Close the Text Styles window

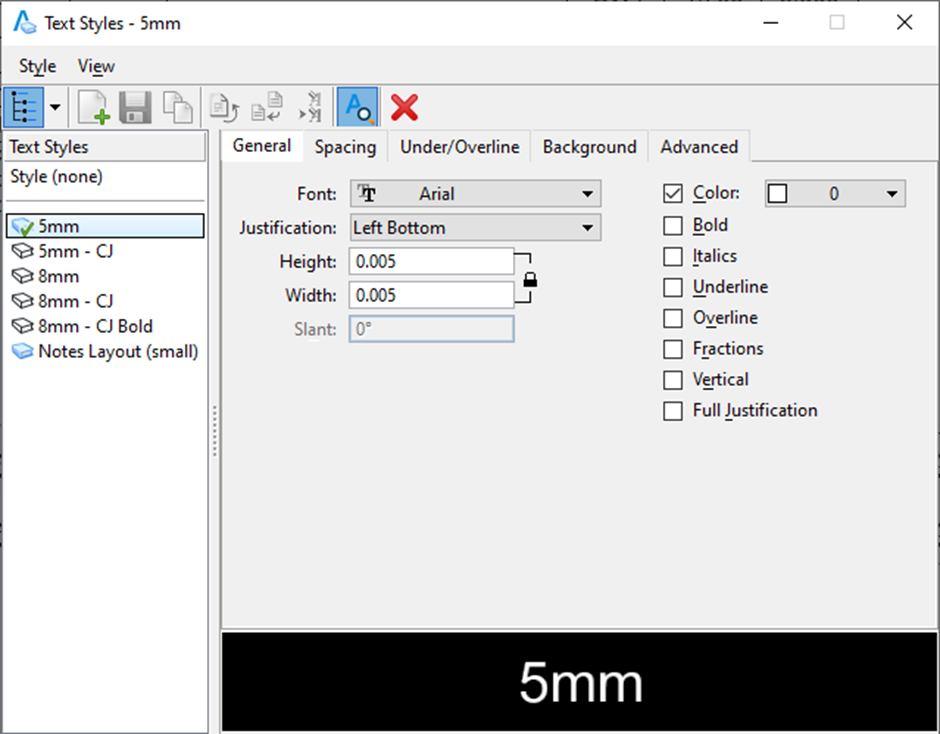(x=904, y=23)
